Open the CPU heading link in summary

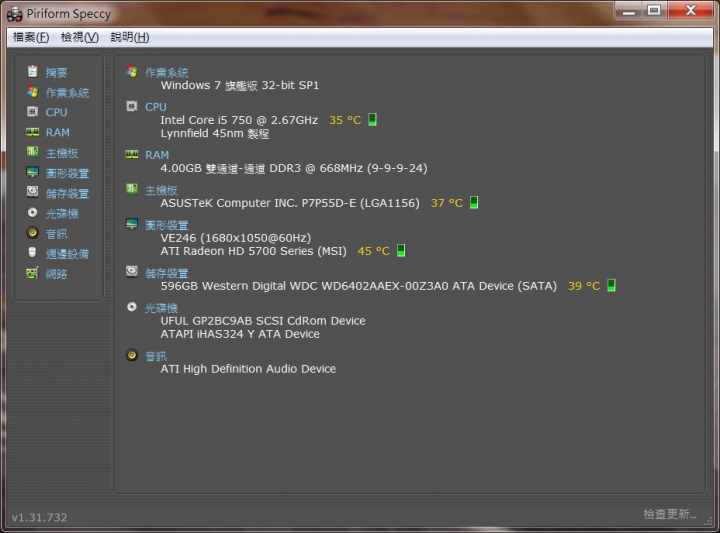click(156, 107)
